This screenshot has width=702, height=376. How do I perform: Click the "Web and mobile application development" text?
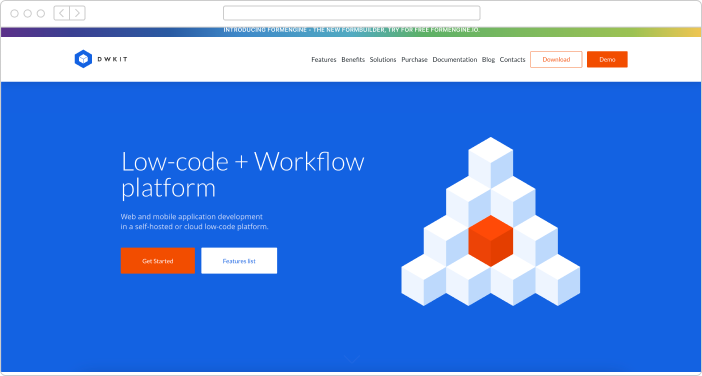point(192,217)
